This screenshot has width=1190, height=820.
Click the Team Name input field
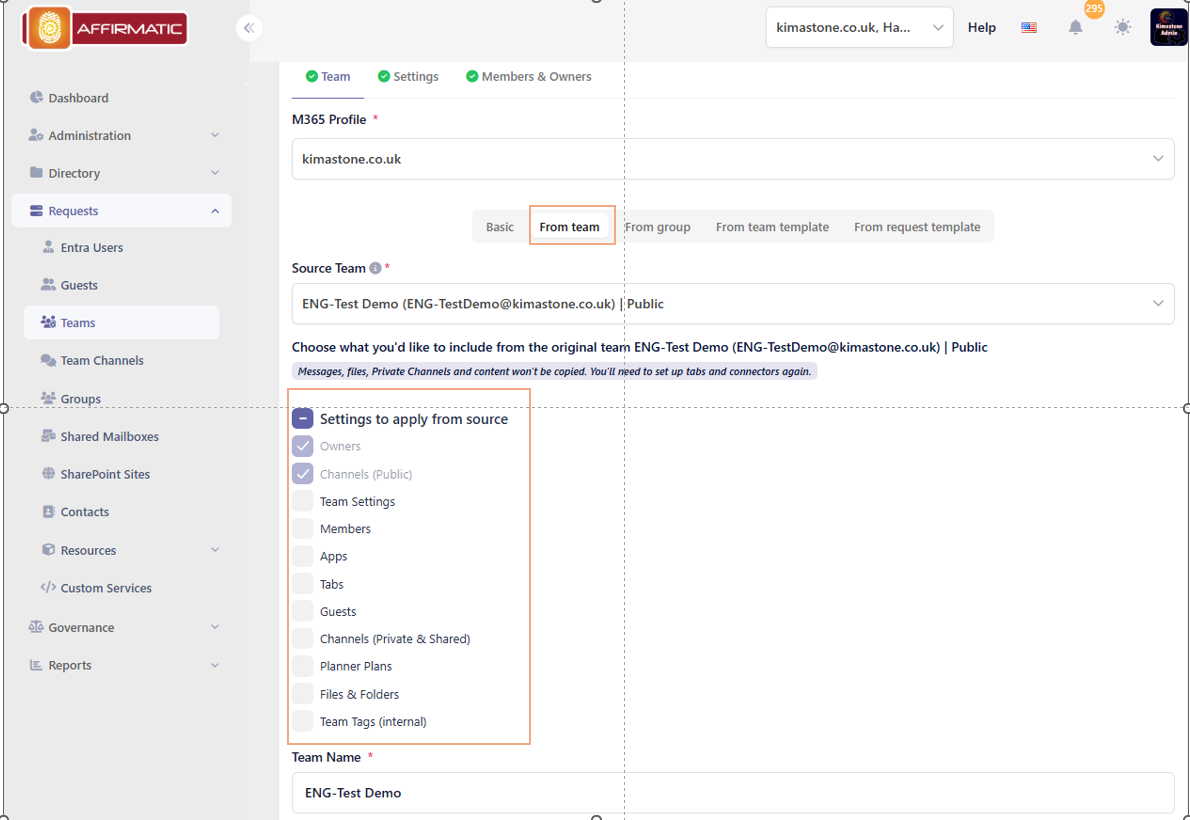click(732, 793)
